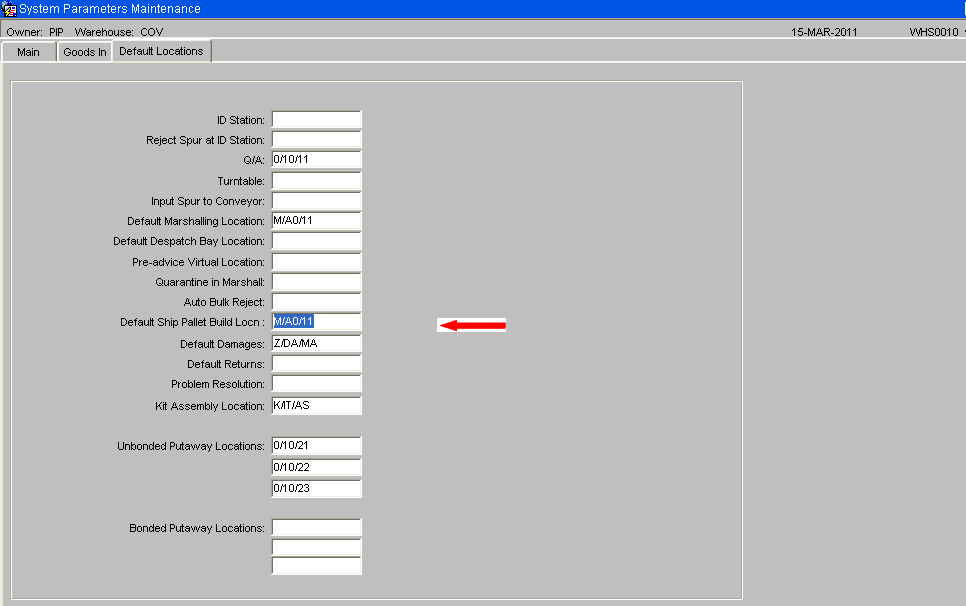Click the Default Despatch Bay Location field
The image size is (966, 606).
[x=317, y=241]
